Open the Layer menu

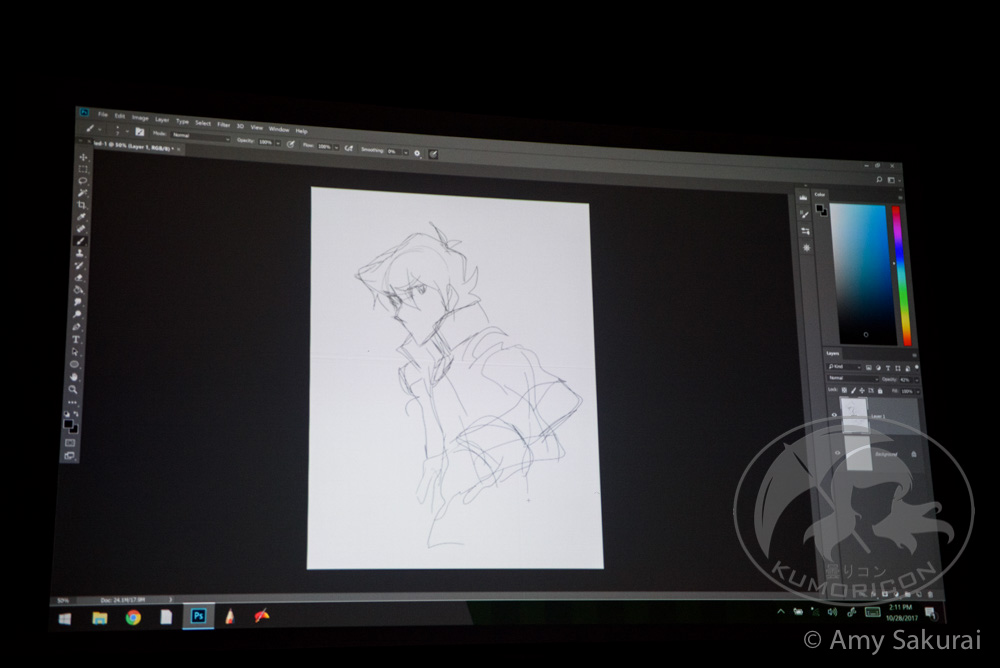[161, 118]
